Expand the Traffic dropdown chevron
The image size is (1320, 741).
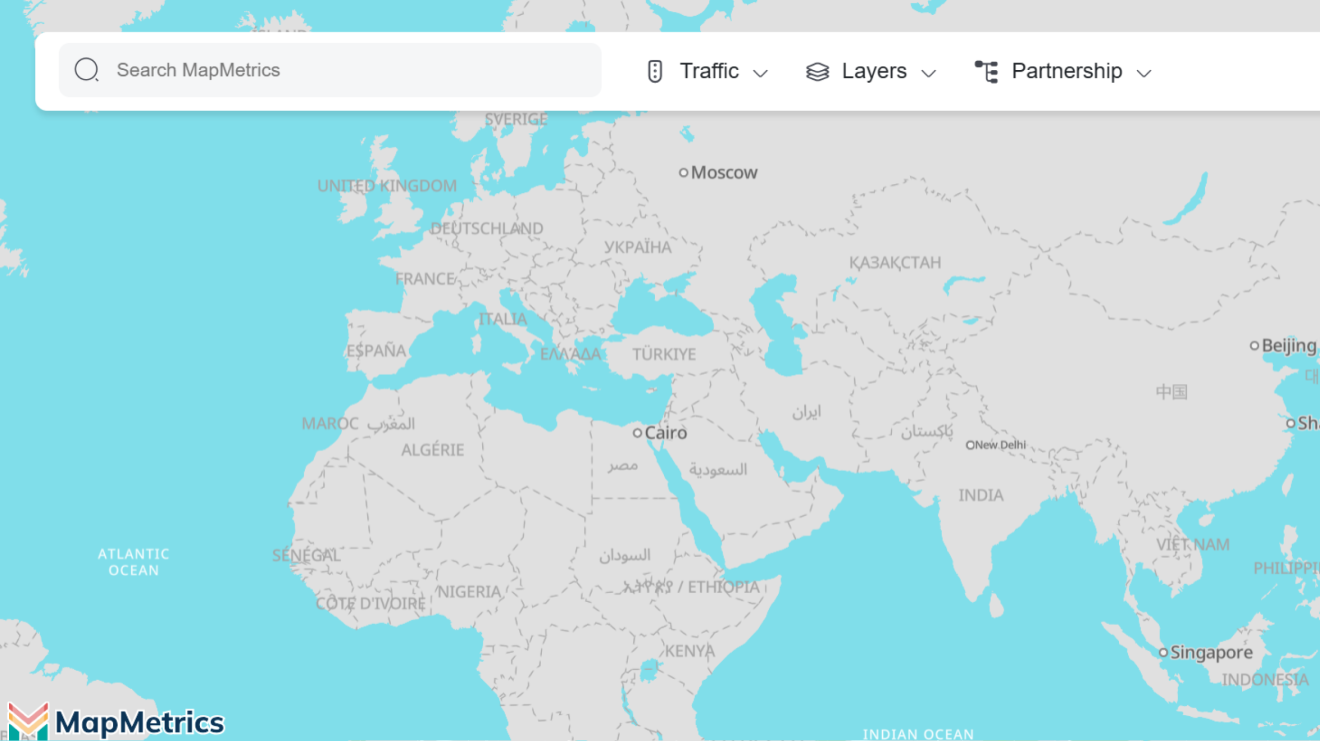point(761,72)
